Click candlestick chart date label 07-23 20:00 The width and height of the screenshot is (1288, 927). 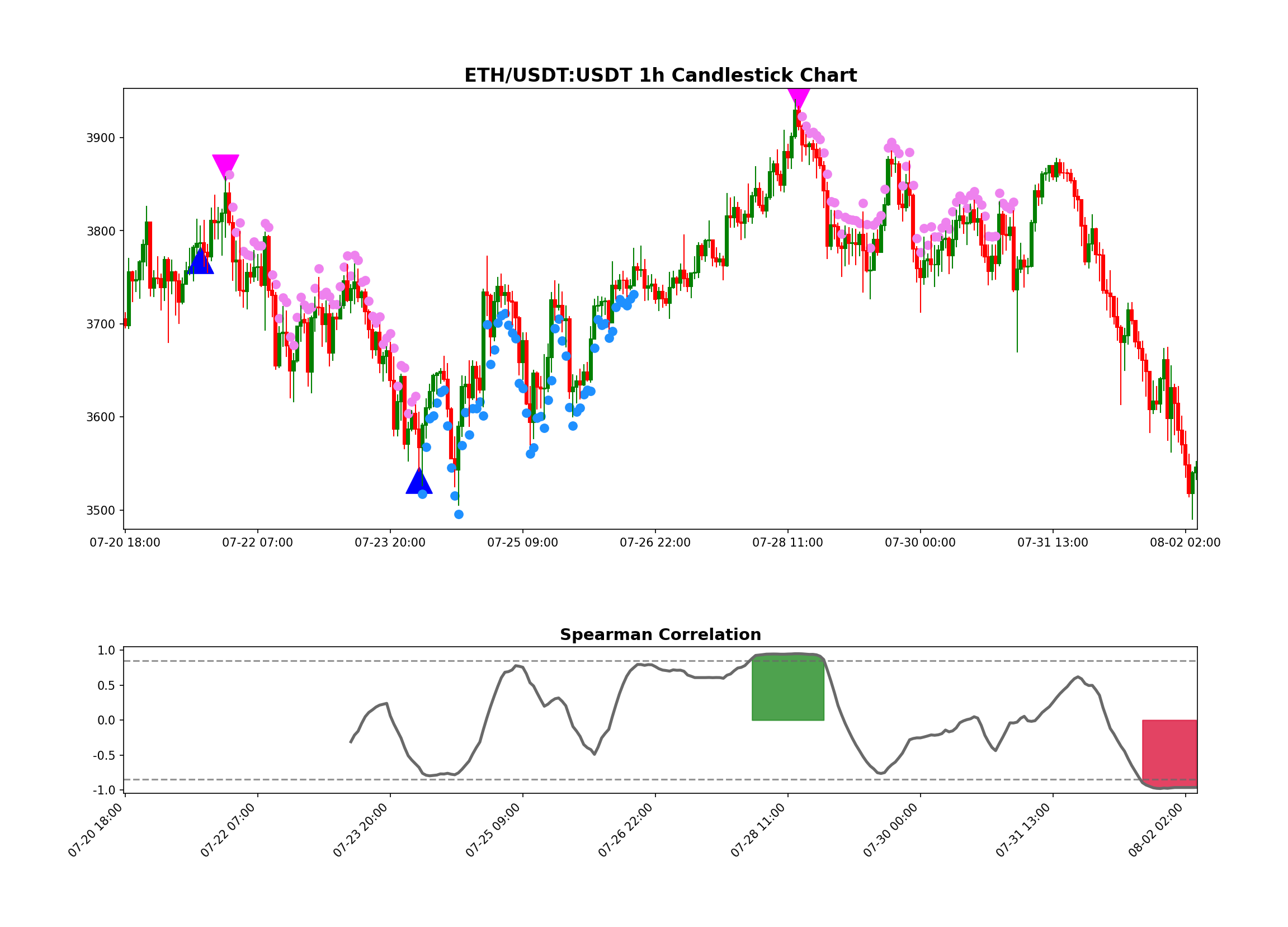click(390, 543)
